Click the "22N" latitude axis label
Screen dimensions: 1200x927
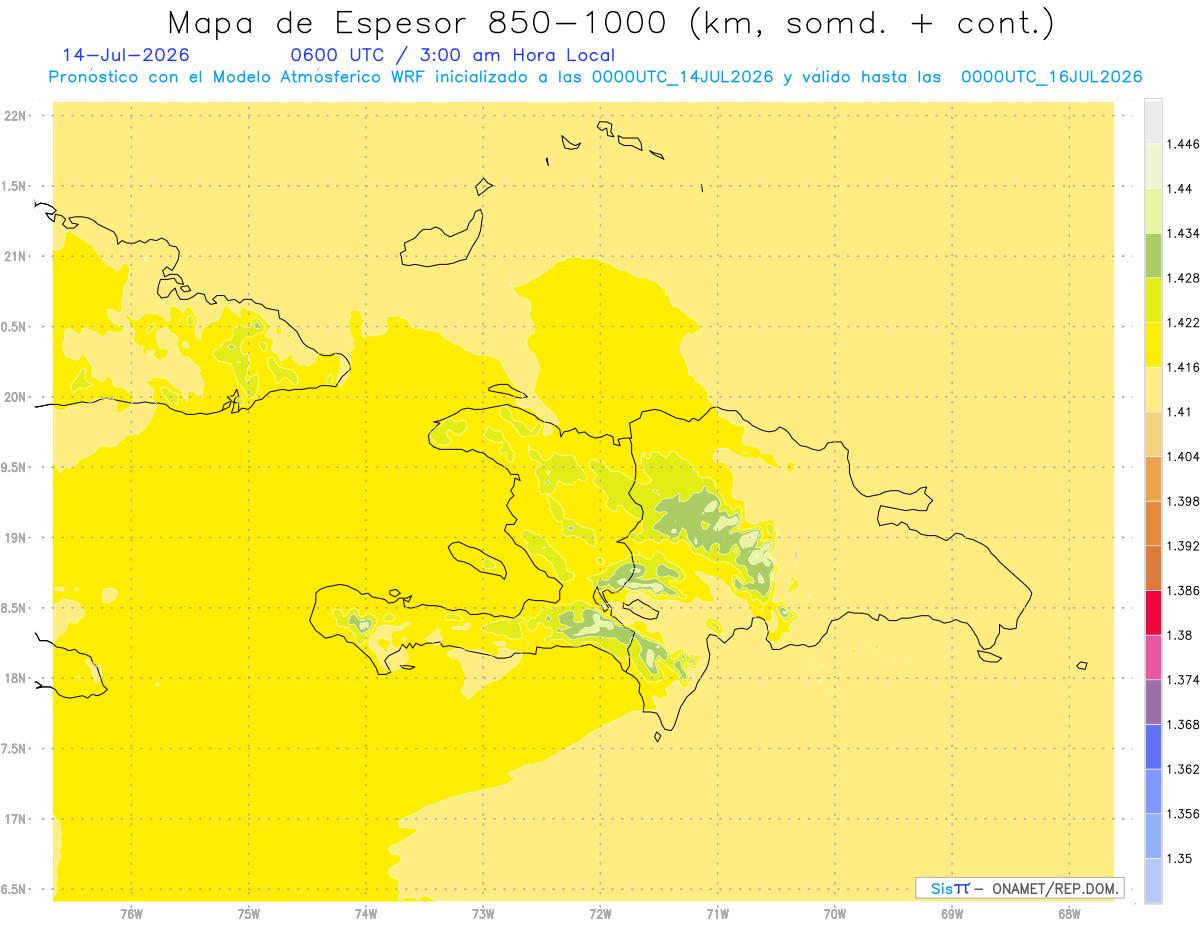(x=15, y=116)
